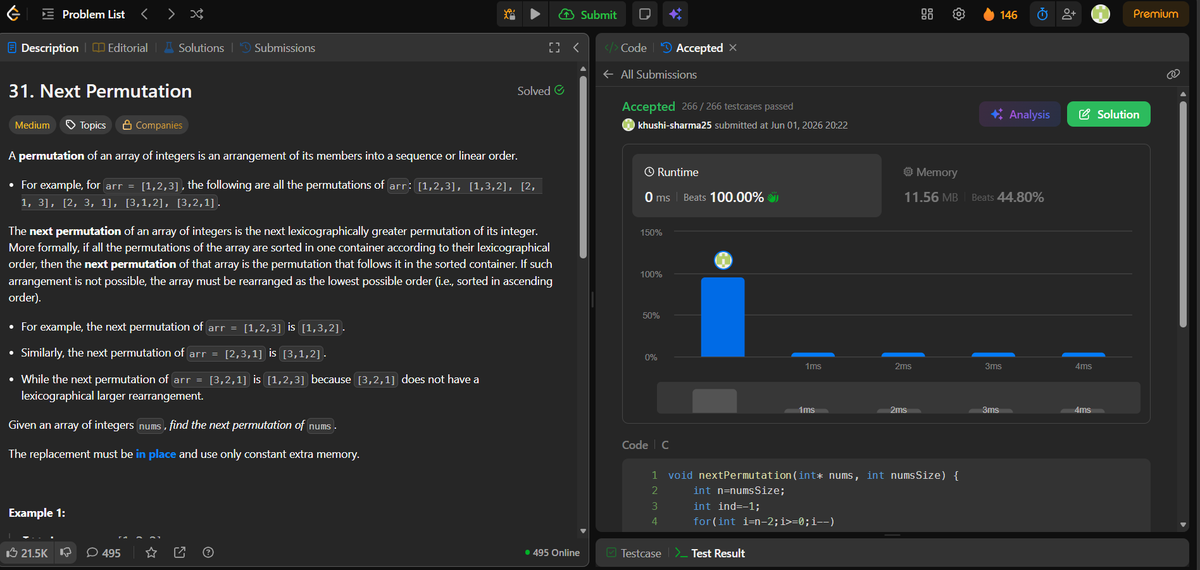Open the timer stopwatch icon
The image size is (1200, 570).
(1040, 14)
